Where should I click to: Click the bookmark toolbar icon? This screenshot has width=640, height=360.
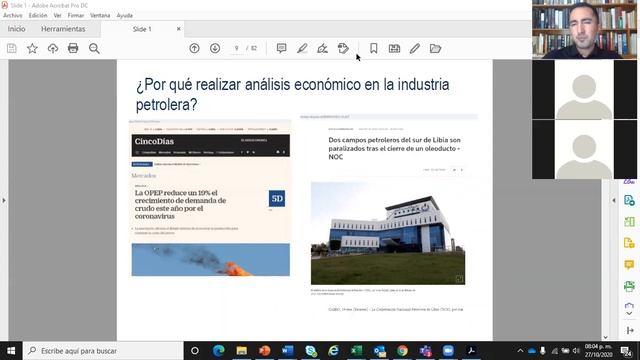pyautogui.click(x=373, y=49)
